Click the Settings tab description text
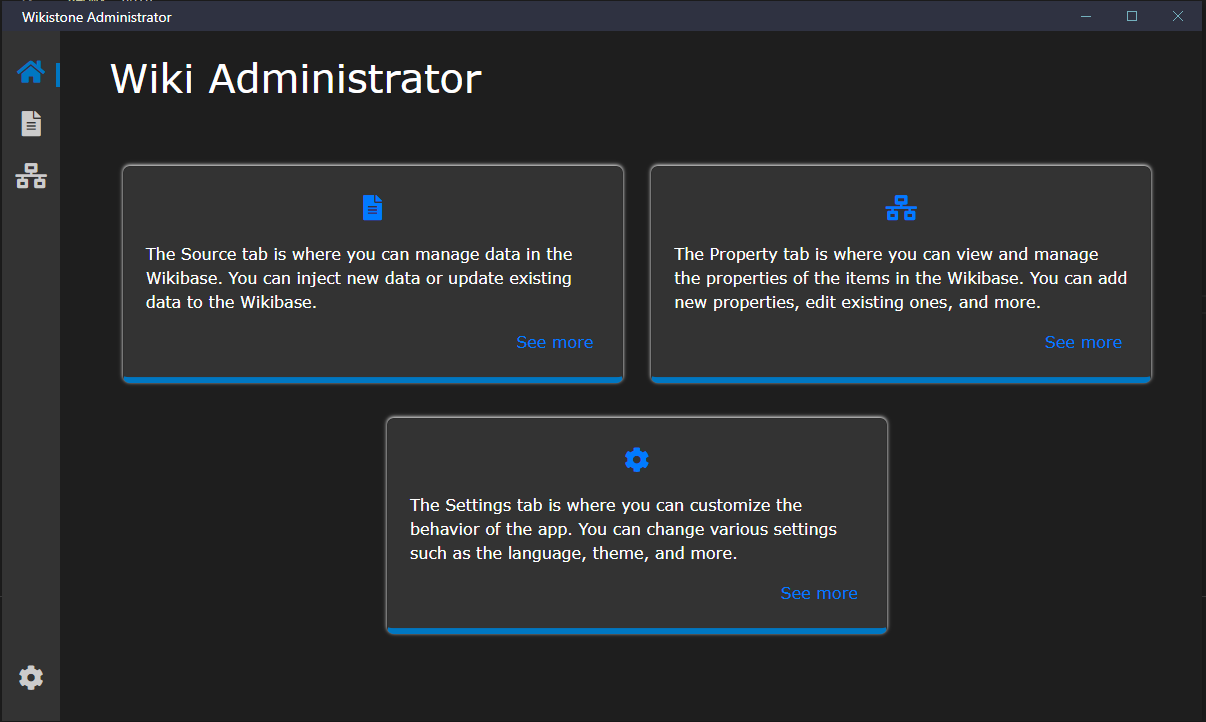 click(x=624, y=529)
